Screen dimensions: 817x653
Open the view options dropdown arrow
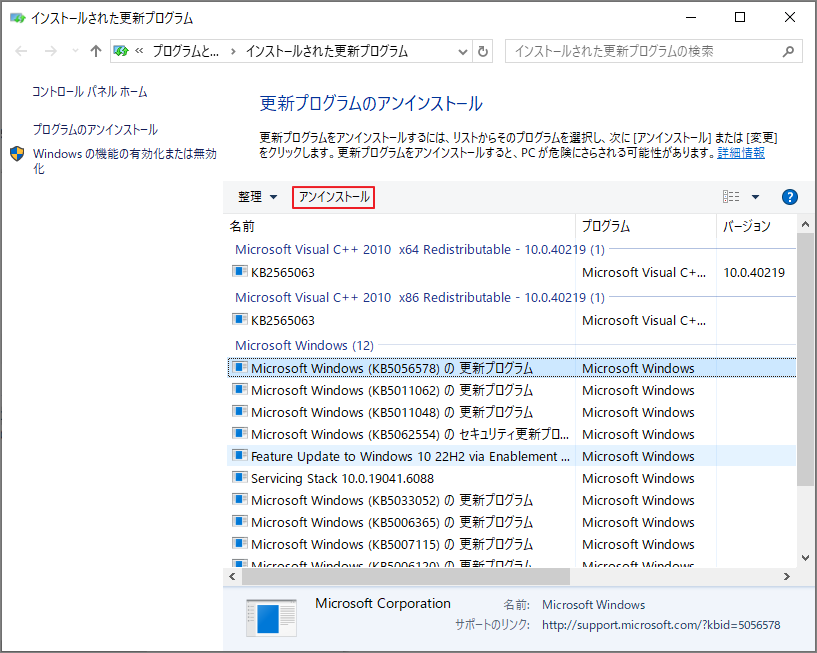click(754, 196)
